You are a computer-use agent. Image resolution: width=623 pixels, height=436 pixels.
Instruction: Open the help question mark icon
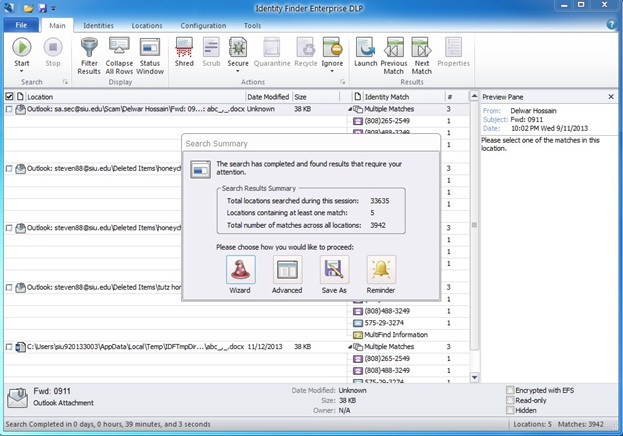[x=611, y=25]
